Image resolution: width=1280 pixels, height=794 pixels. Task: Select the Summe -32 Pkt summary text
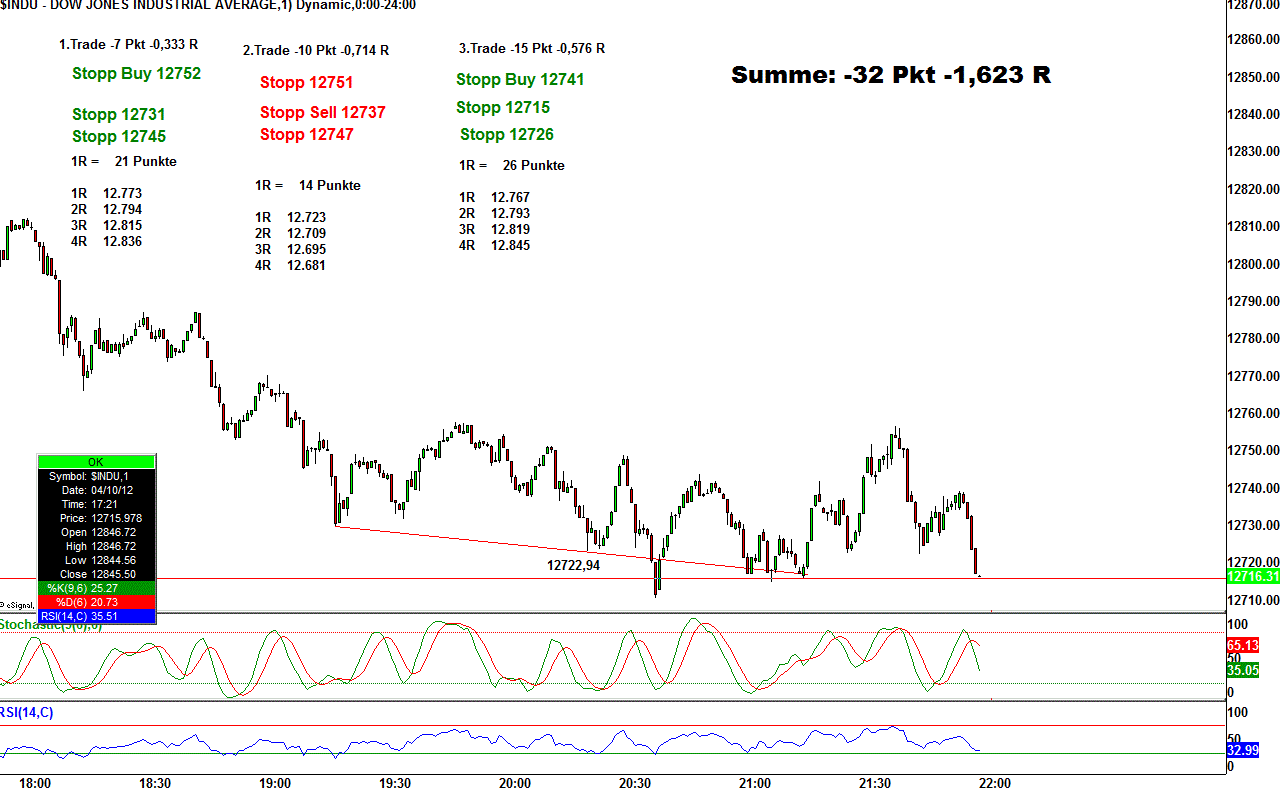[890, 75]
